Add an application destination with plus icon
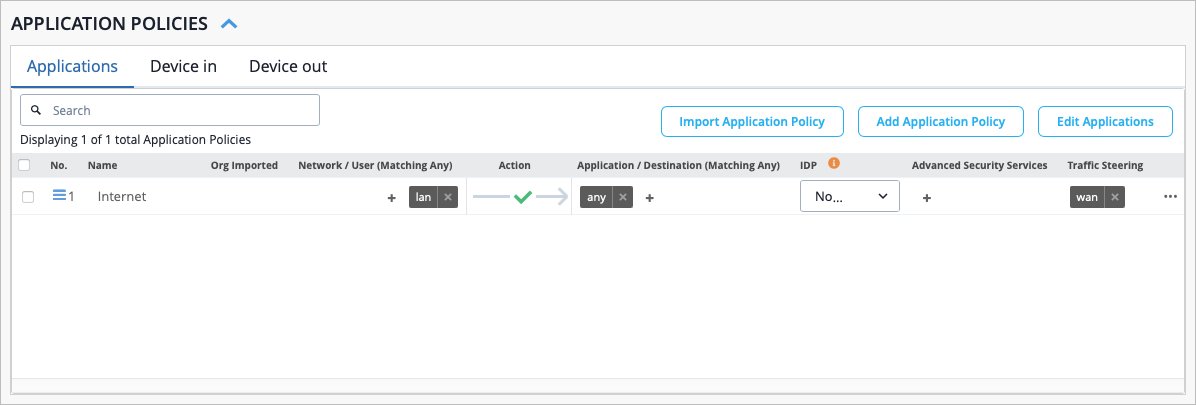This screenshot has width=1196, height=405. click(x=649, y=198)
